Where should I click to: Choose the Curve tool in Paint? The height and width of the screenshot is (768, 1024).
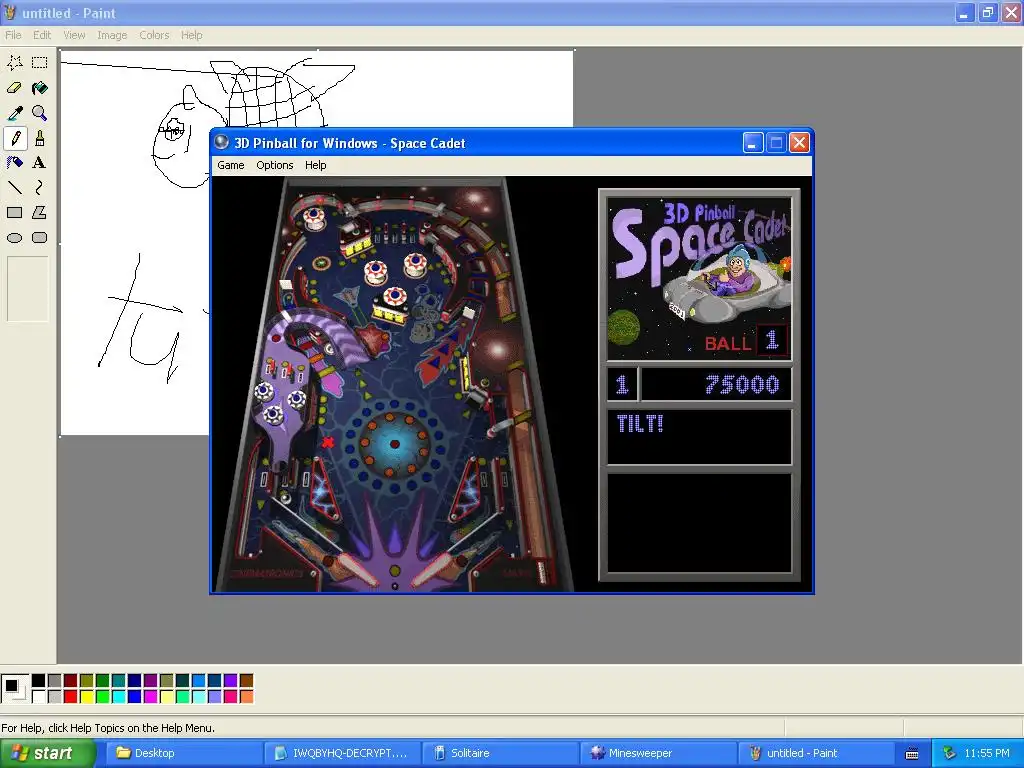(40, 188)
